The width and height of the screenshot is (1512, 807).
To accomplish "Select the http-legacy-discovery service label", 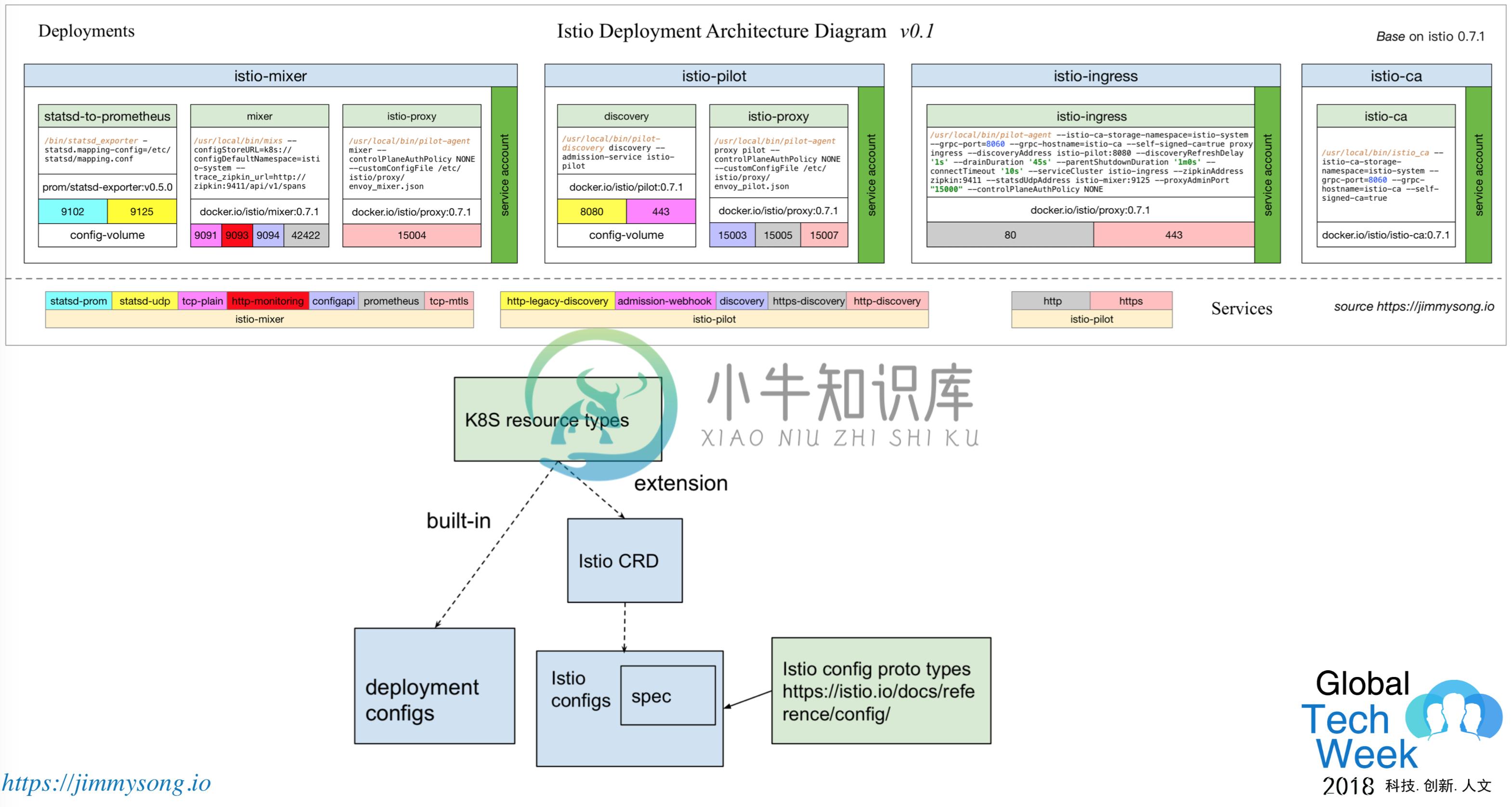I will 558,301.
